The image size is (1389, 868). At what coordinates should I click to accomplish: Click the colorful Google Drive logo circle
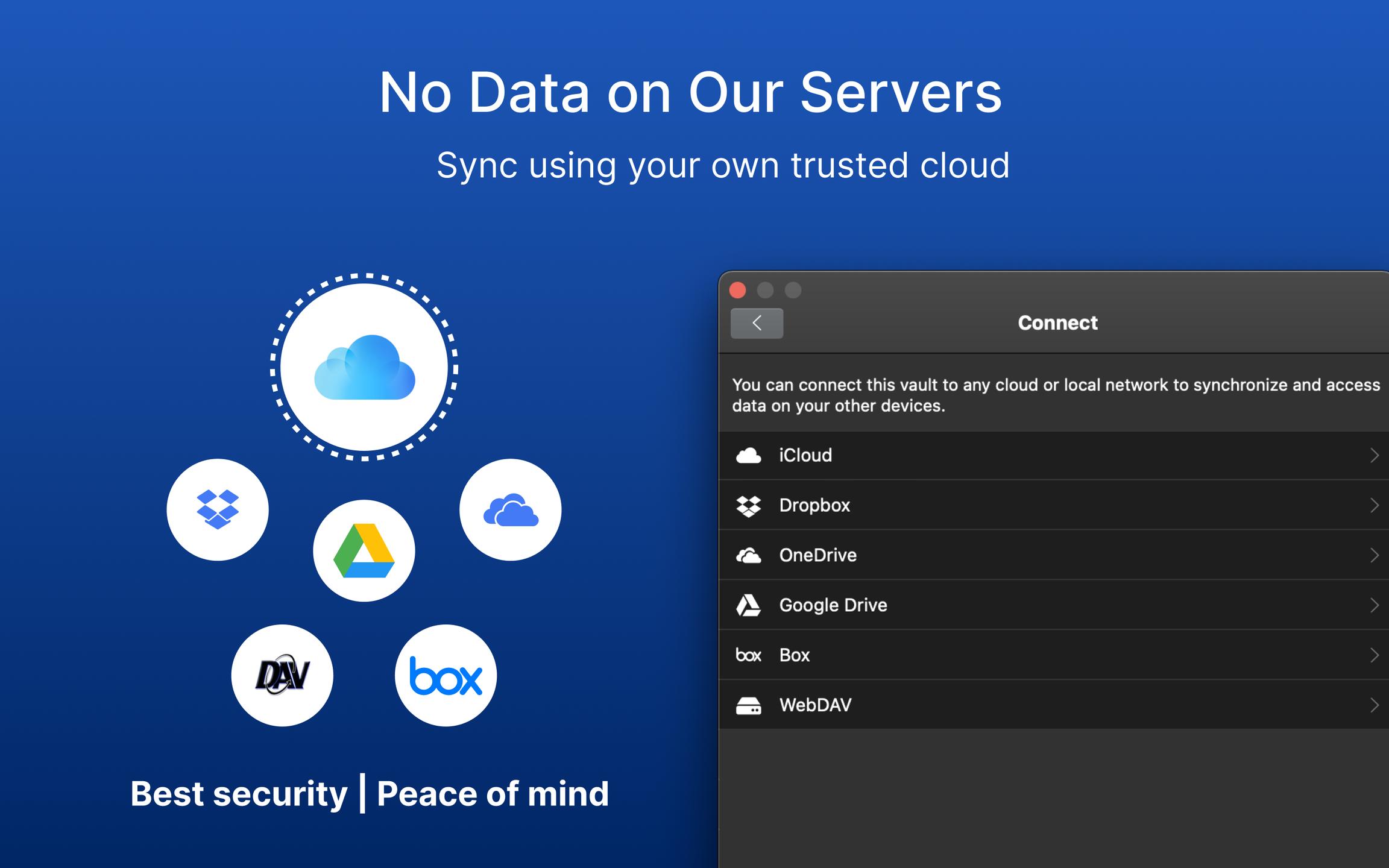[x=364, y=550]
